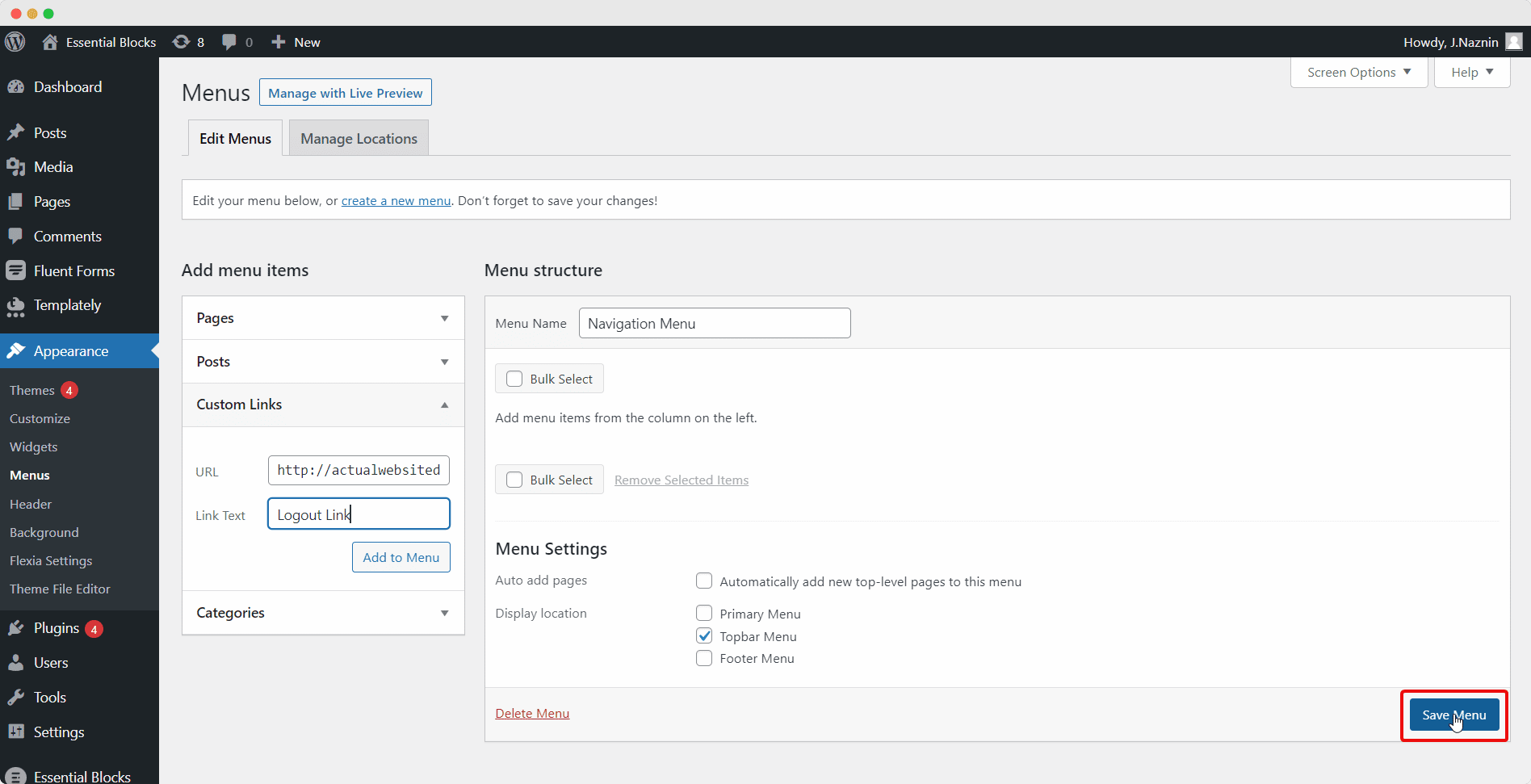Open comments via the speech bubble icon
Viewport: 1531px width, 784px height.
229,41
